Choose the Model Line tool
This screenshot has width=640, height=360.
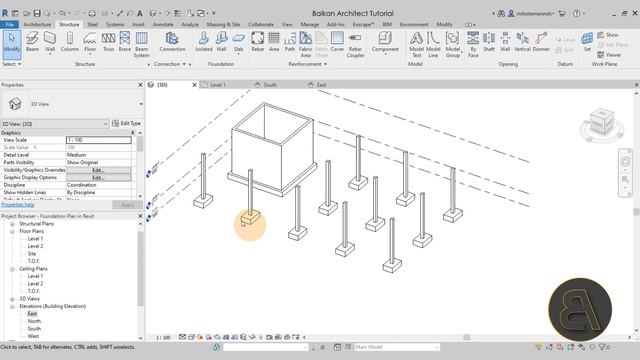click(433, 44)
